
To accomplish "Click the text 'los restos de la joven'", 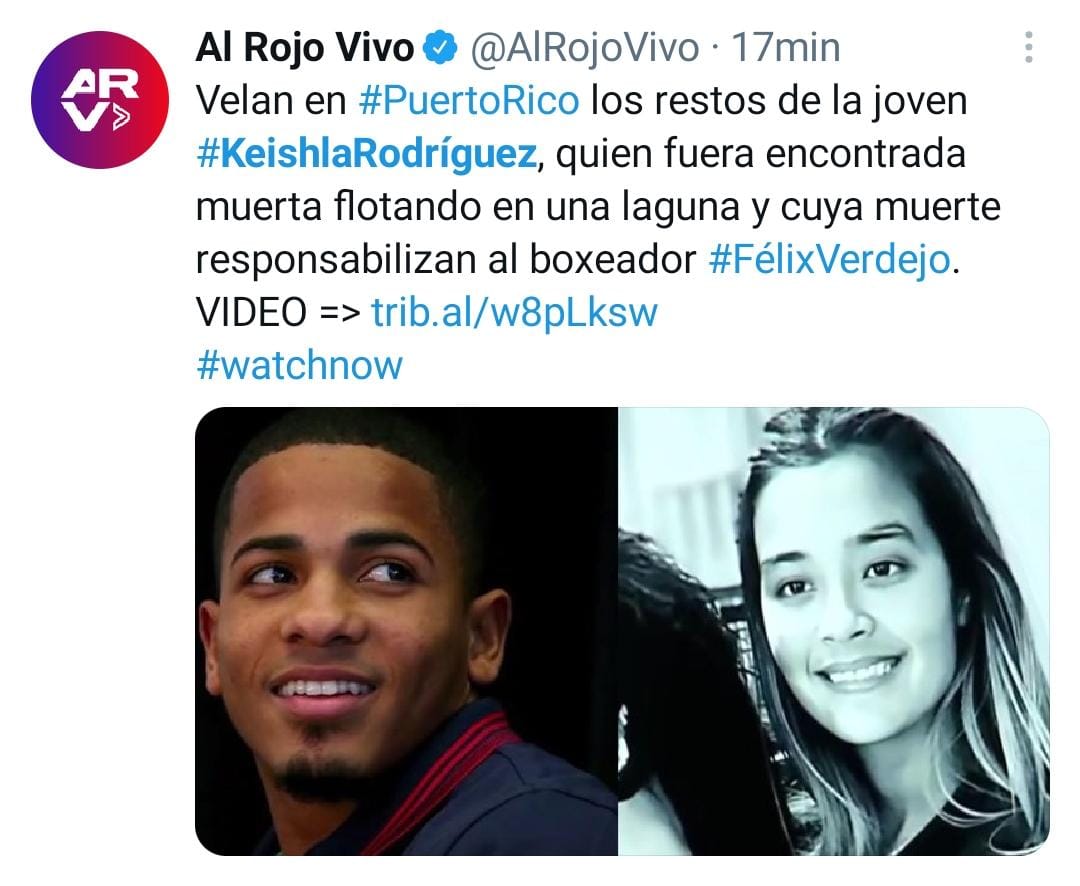I will coord(779,101).
